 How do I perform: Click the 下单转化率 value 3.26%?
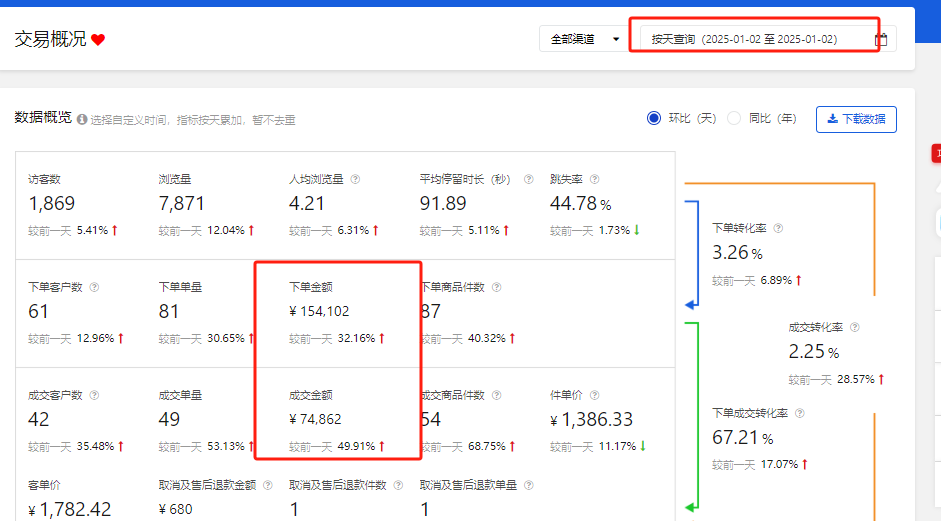737,253
